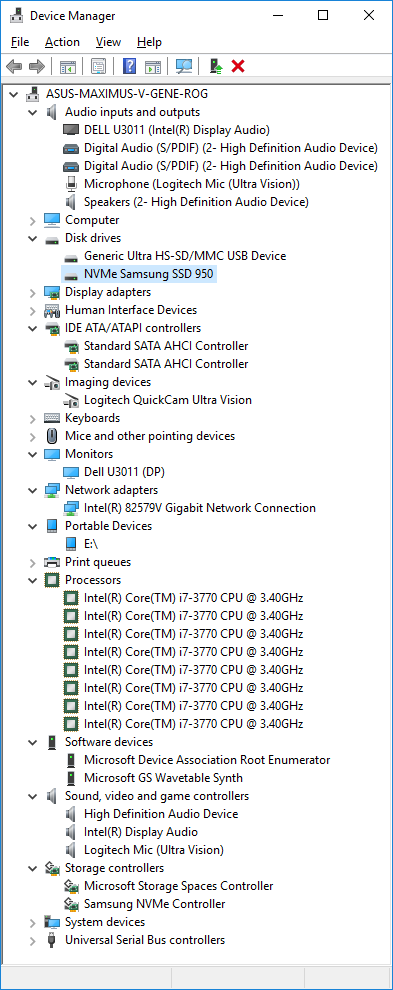Collapse the Audio inputs and outputs chevron

[32, 112]
